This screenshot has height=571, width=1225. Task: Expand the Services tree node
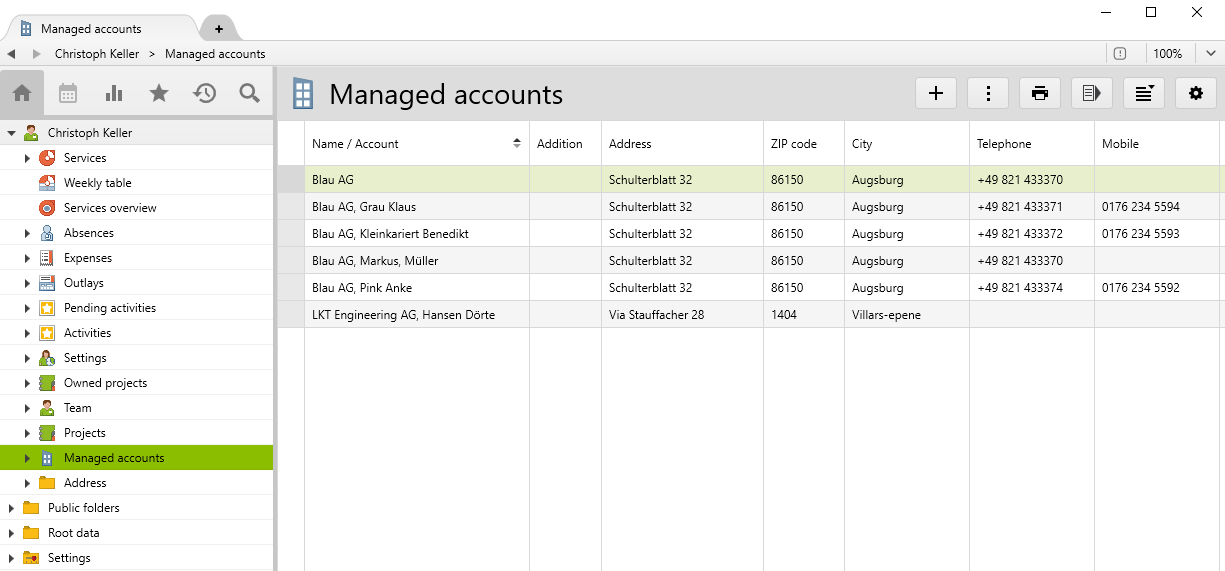[28, 158]
